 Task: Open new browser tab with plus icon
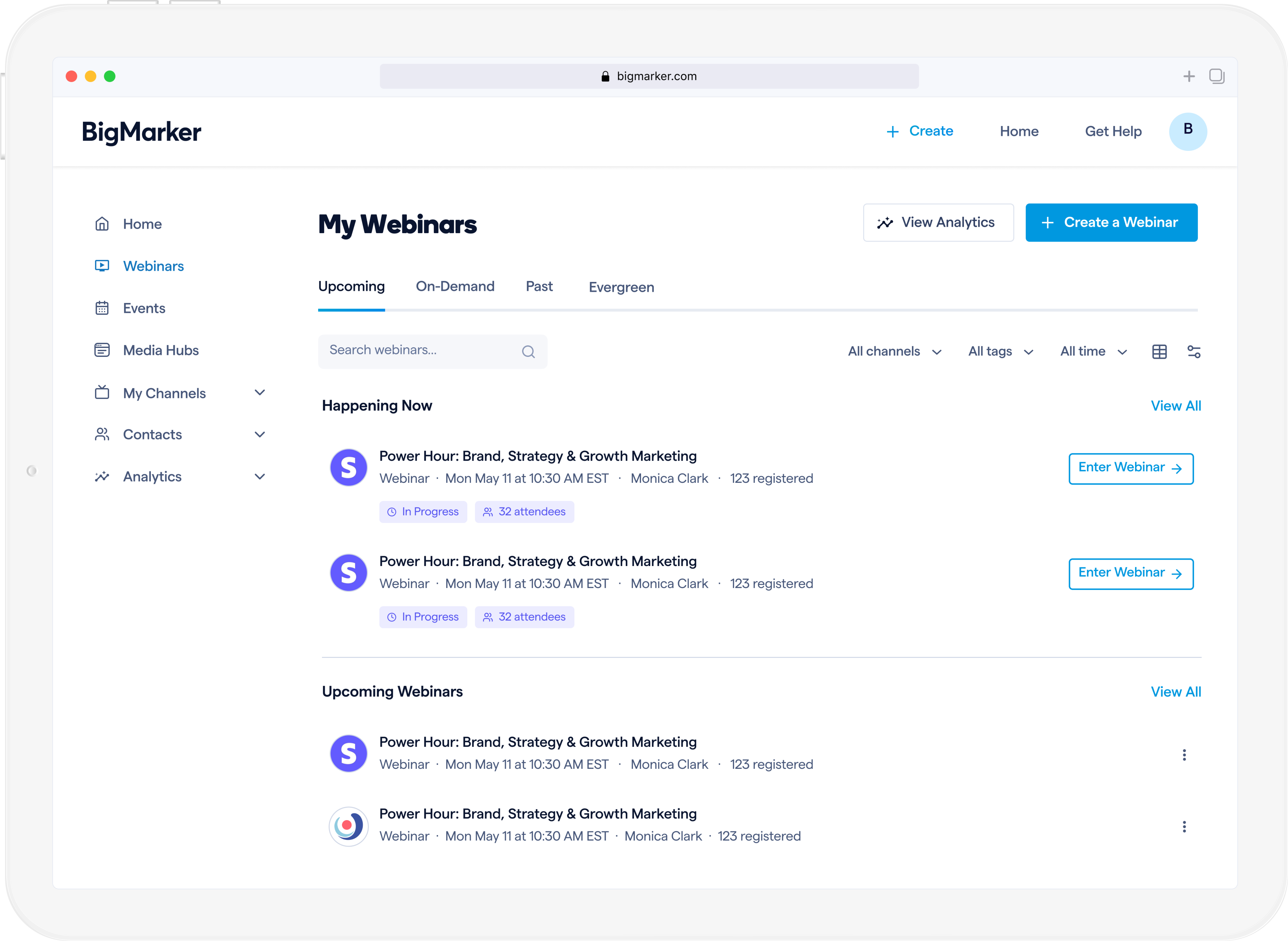coord(1189,76)
